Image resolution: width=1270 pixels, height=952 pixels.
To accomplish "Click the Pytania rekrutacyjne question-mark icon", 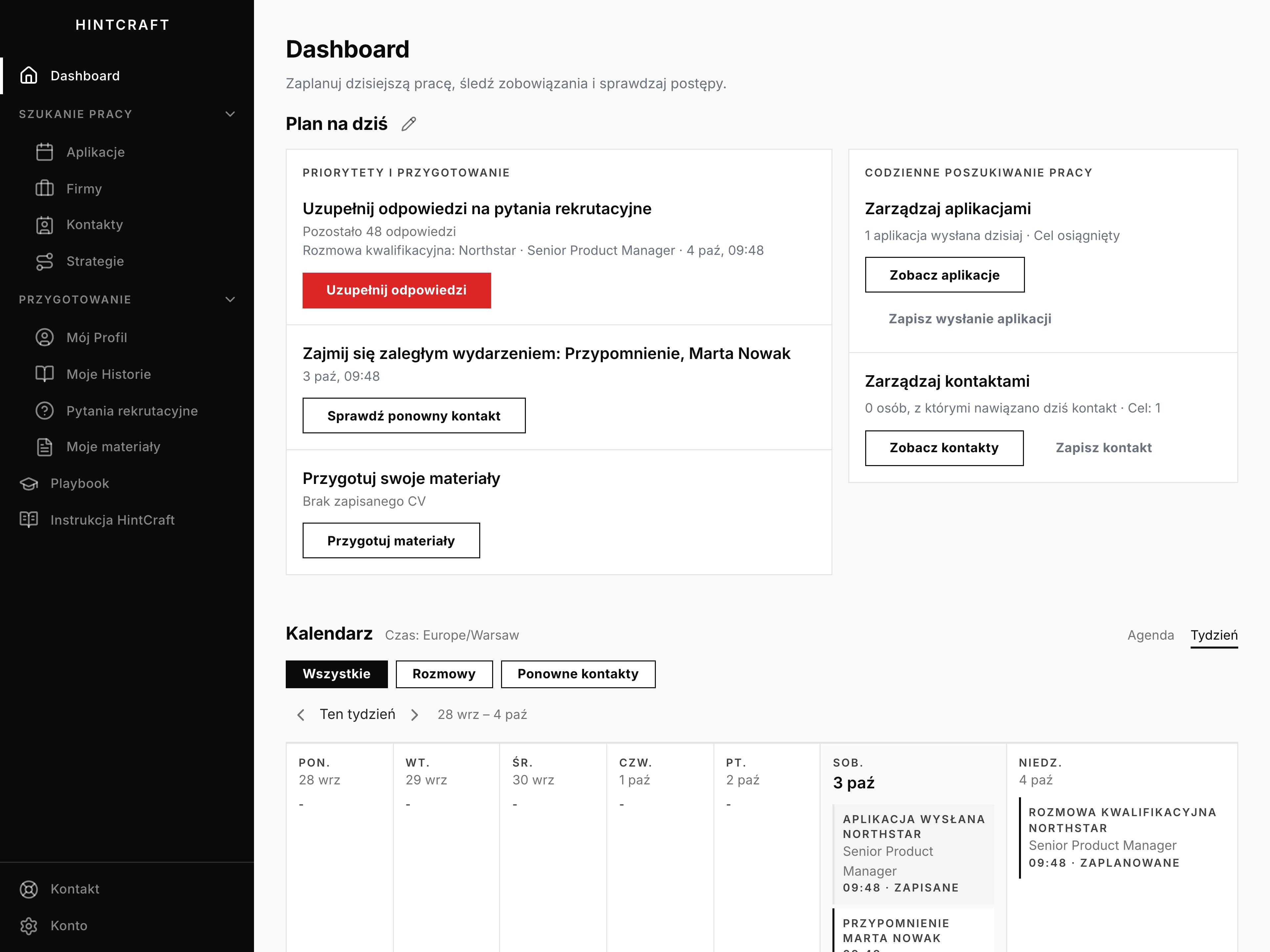I will click(44, 411).
